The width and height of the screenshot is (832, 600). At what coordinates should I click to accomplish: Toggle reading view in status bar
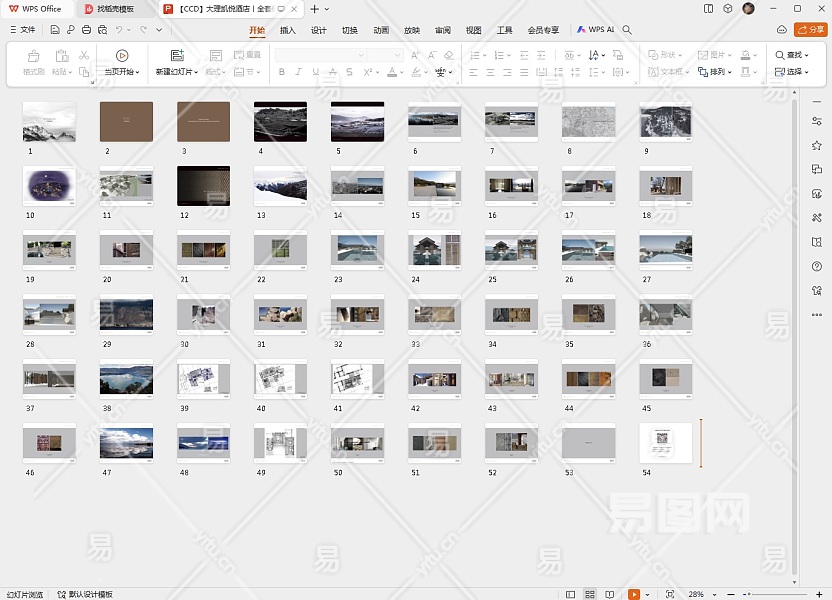(x=610, y=594)
